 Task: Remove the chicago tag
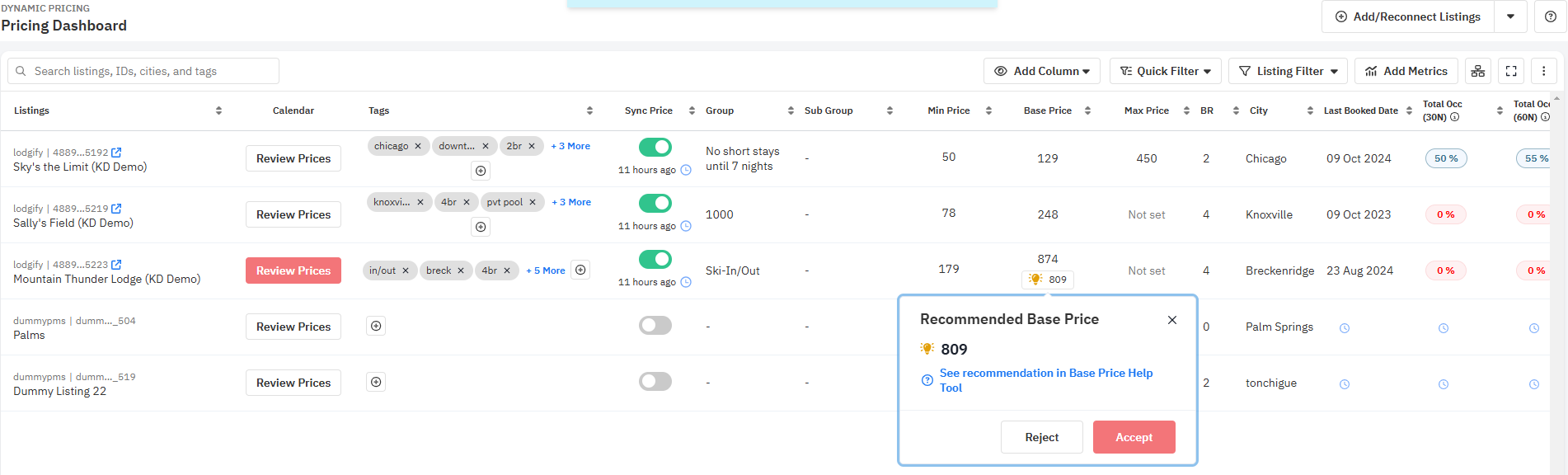(x=418, y=146)
